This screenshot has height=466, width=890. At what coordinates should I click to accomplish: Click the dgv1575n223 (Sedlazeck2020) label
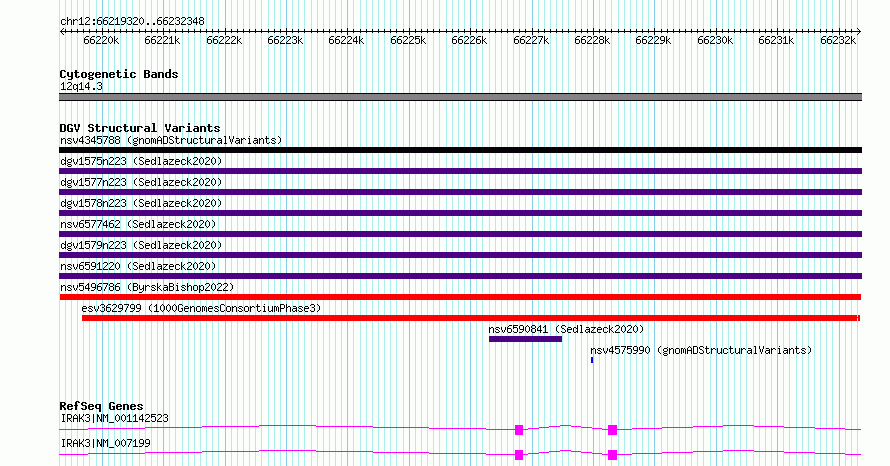click(x=141, y=161)
